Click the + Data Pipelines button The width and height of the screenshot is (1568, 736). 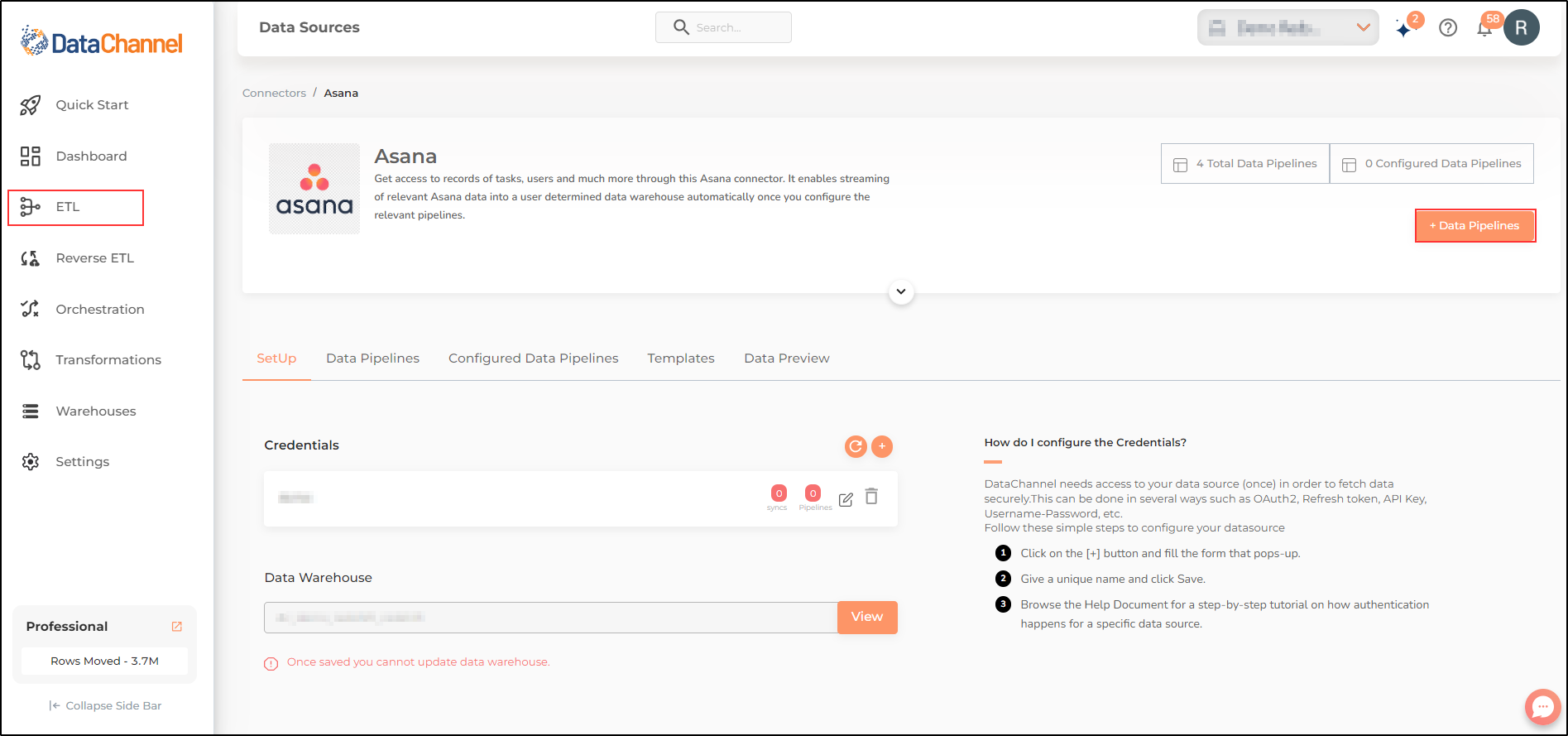coord(1475,225)
